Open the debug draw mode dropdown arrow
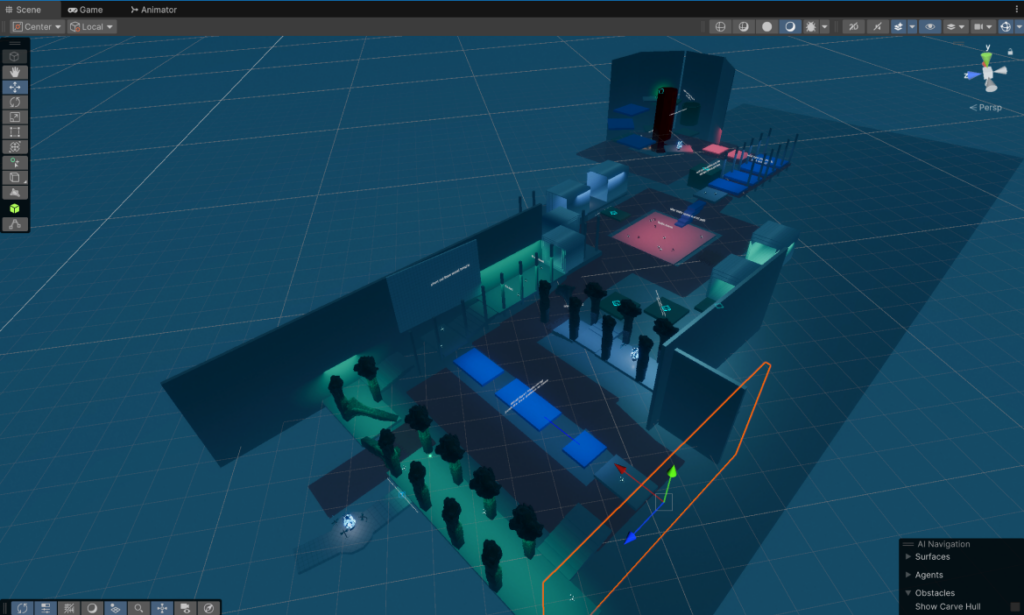Screen dimensions: 1024x615 (x=825, y=27)
